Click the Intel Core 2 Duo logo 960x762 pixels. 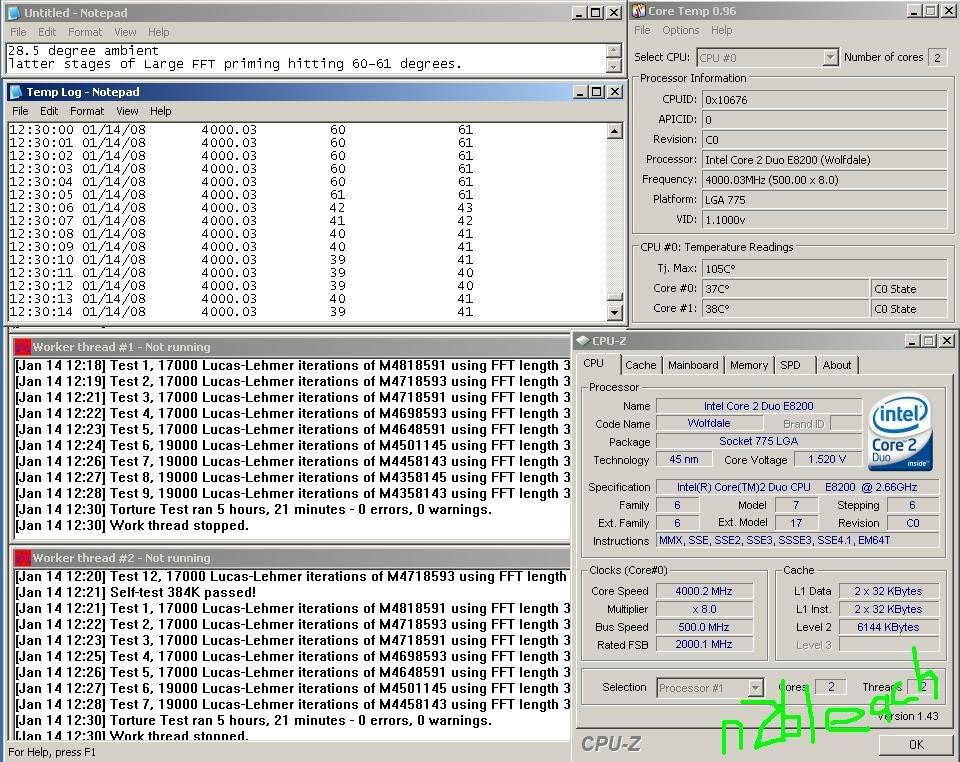click(901, 431)
